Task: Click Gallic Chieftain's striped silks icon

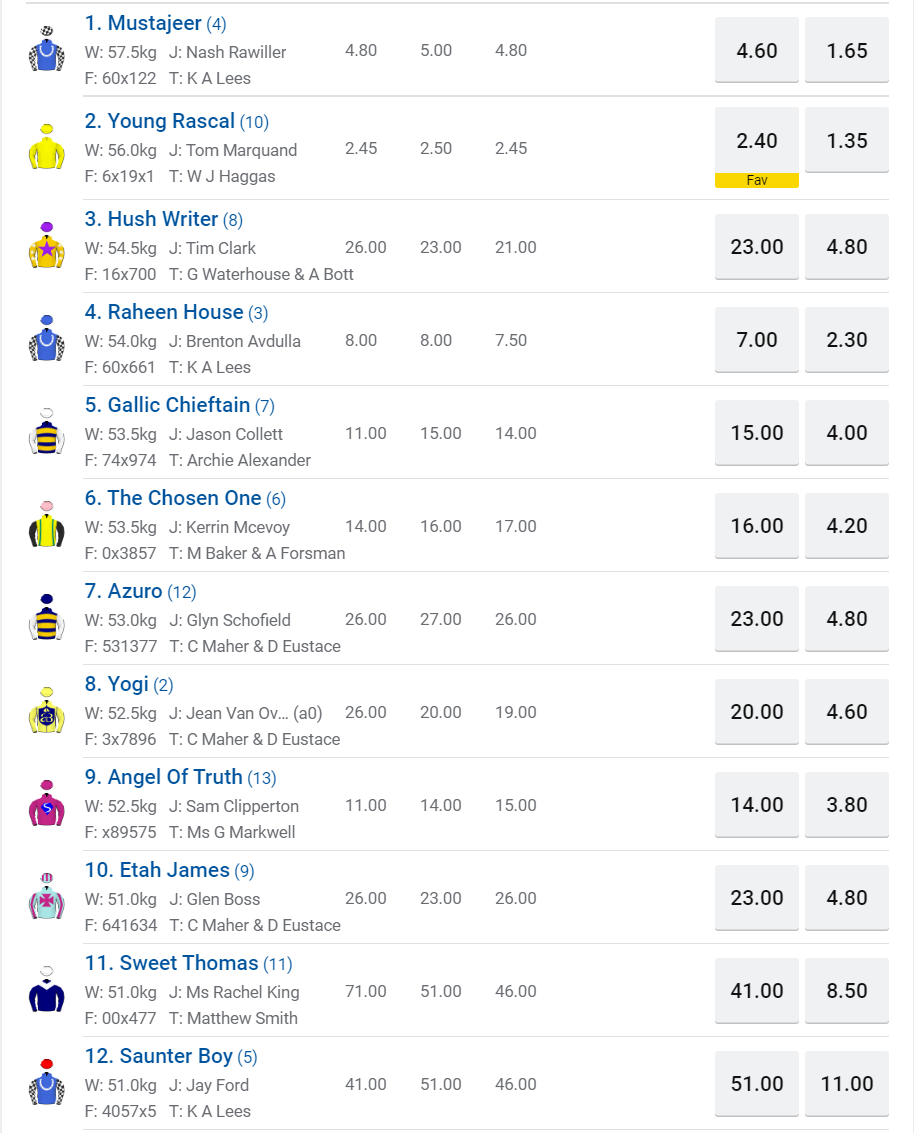Action: click(46, 432)
